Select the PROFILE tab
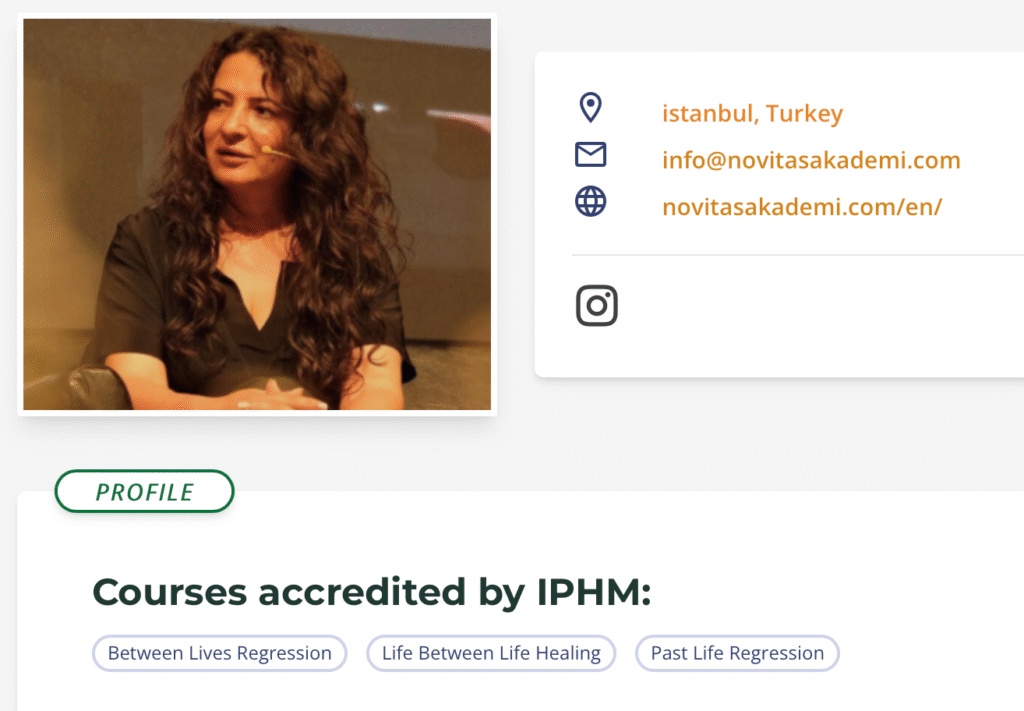 tap(144, 491)
